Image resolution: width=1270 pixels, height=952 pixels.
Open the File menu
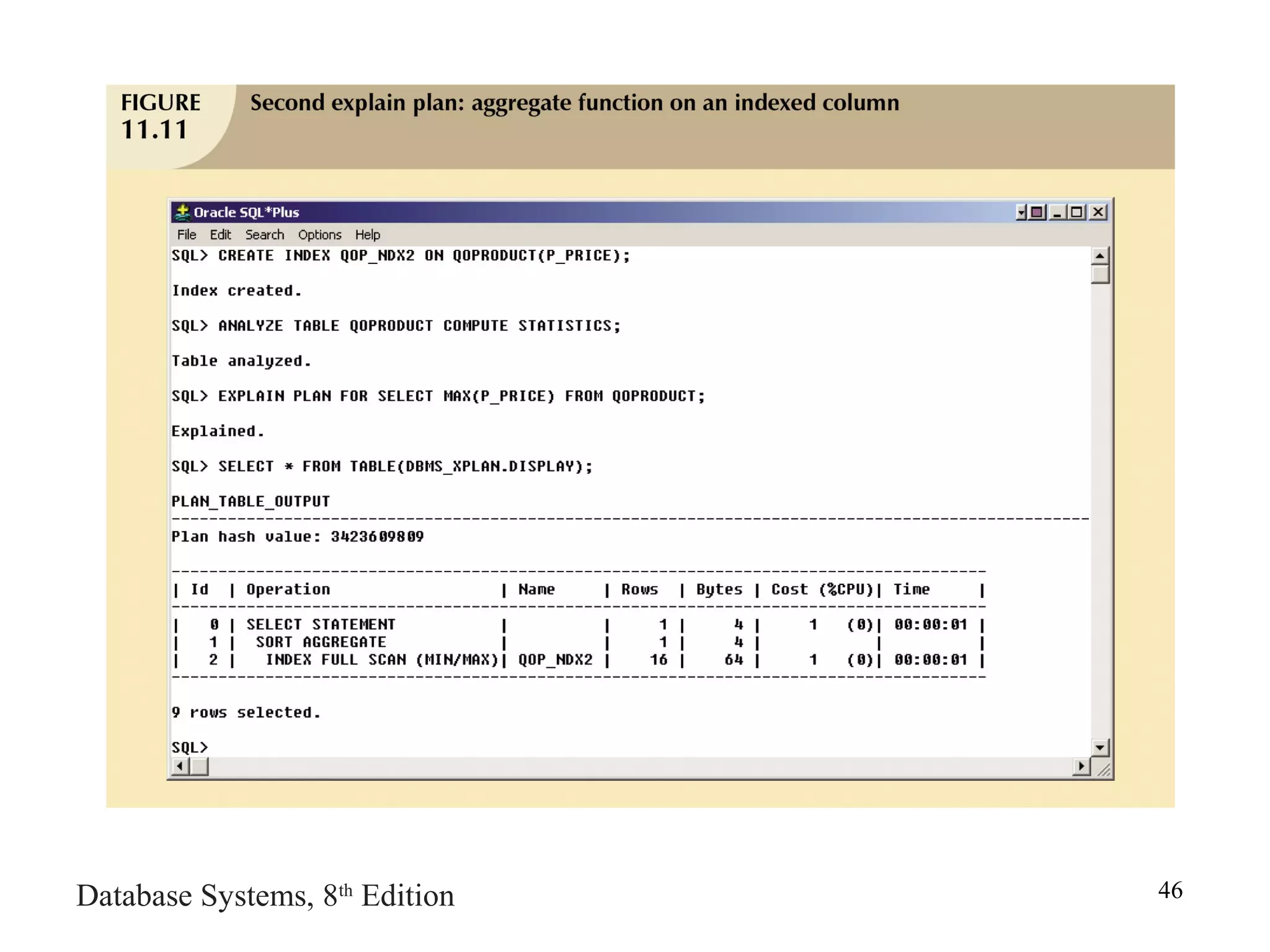point(186,235)
